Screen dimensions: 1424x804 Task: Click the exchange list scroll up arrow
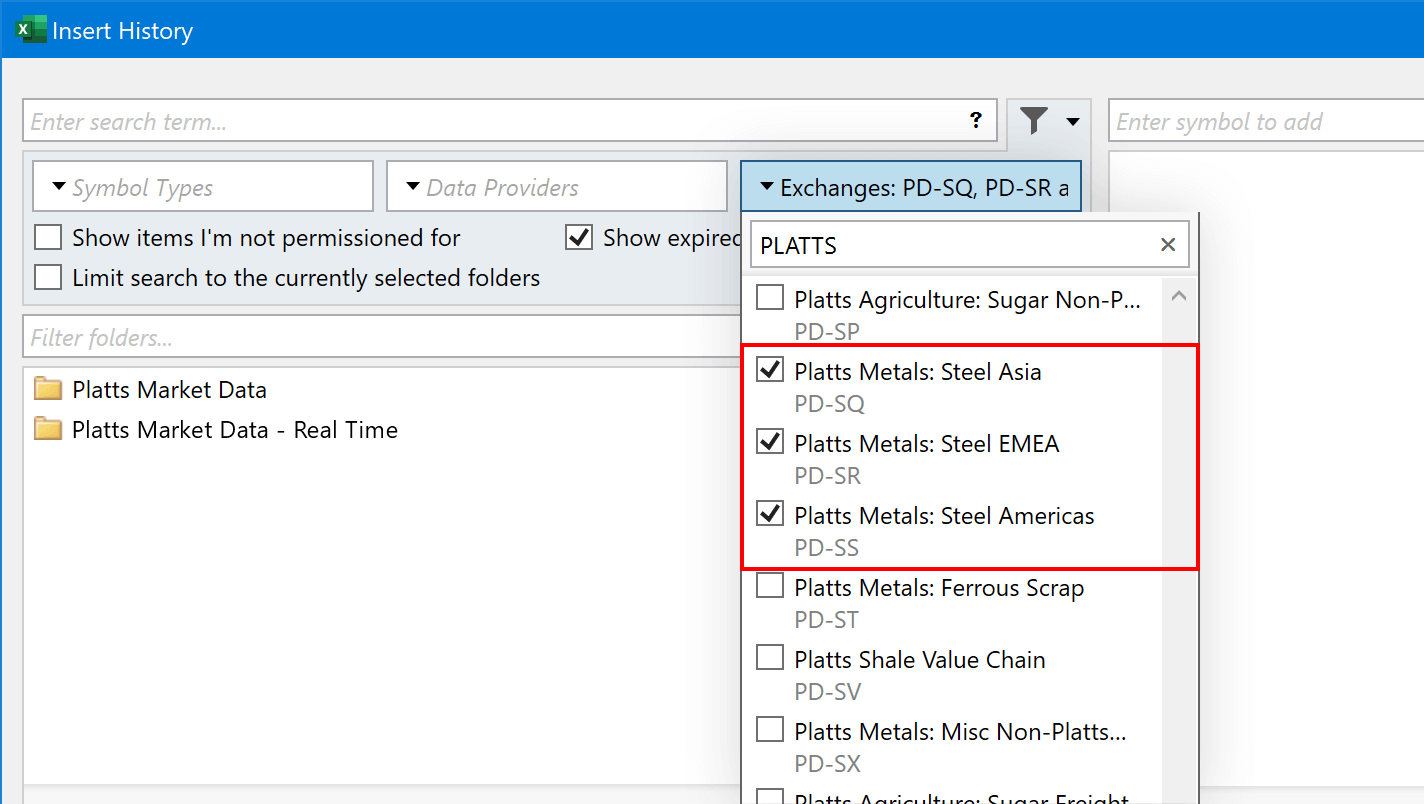(1179, 296)
